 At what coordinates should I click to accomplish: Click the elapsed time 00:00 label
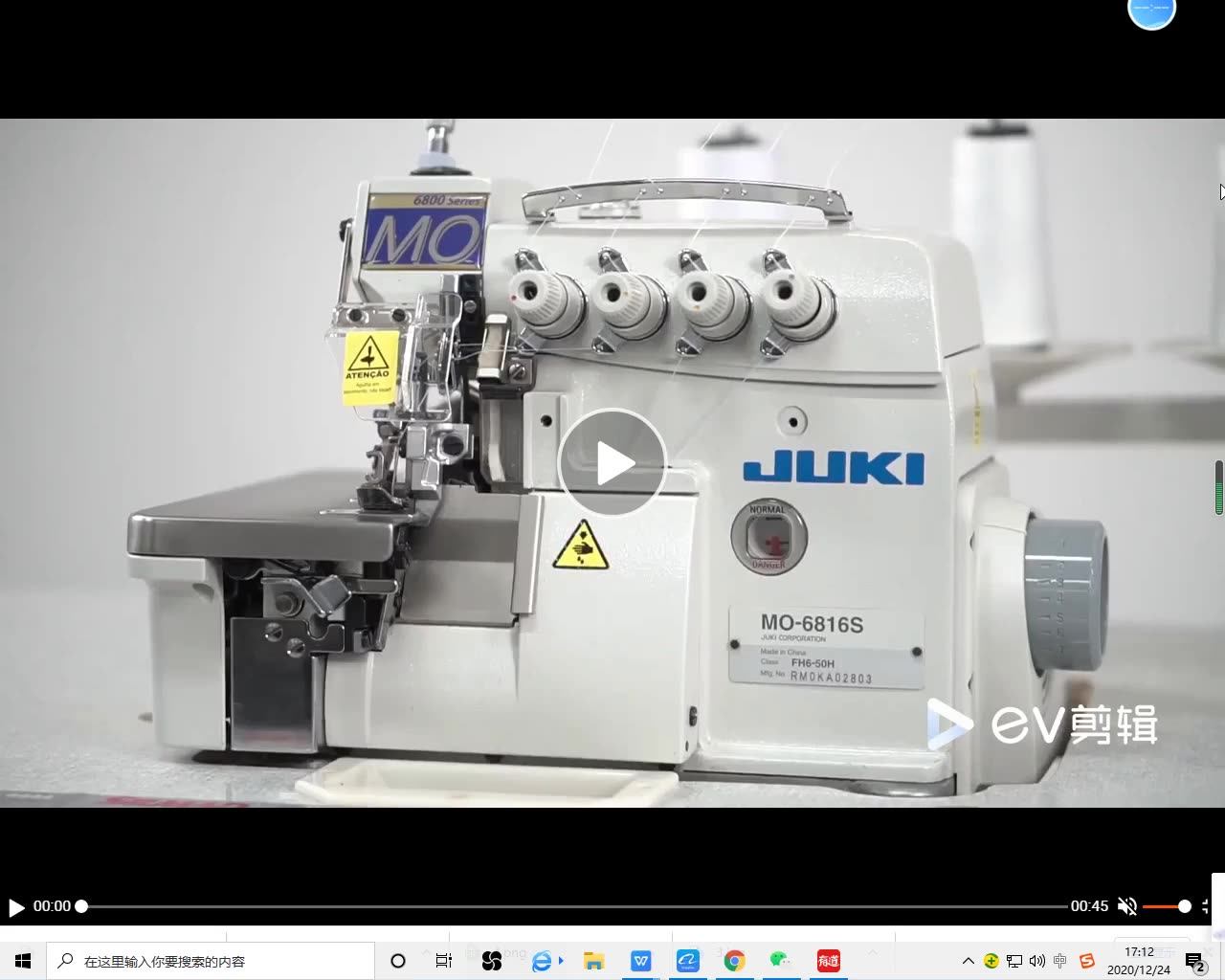[52, 906]
